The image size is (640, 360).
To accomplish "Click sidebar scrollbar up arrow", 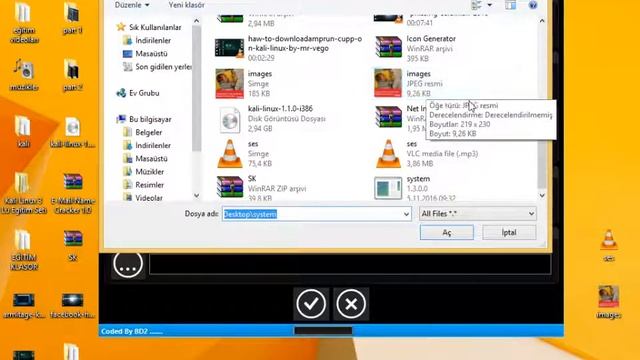I will click(x=196, y=21).
